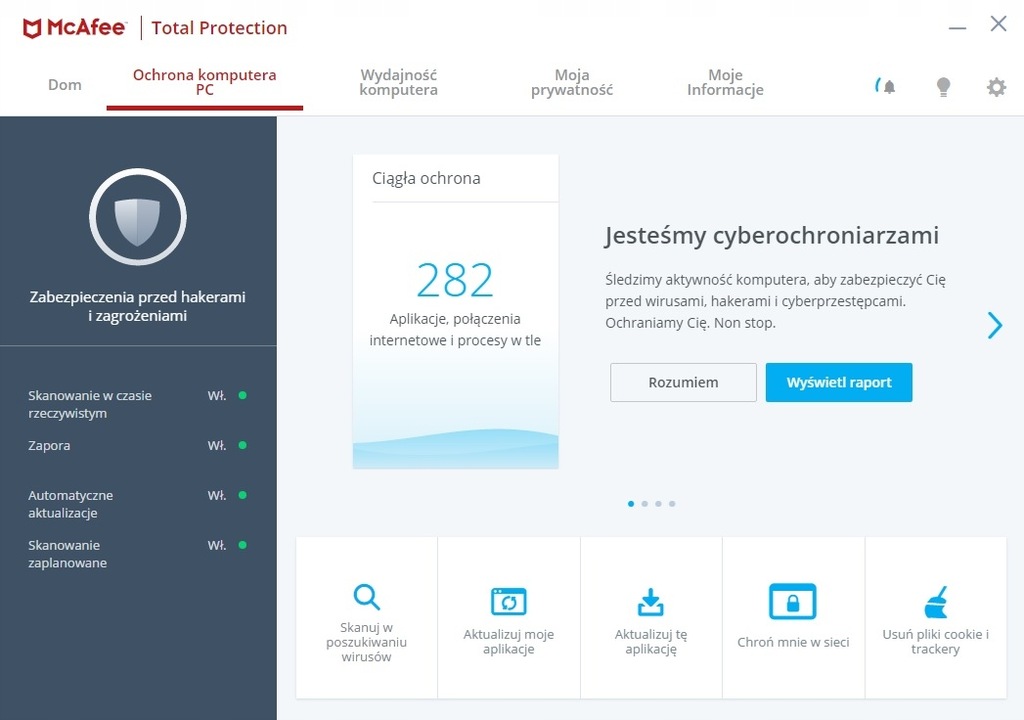1024x720 pixels.
Task: Click the shield icon in the sidebar
Action: 138,217
